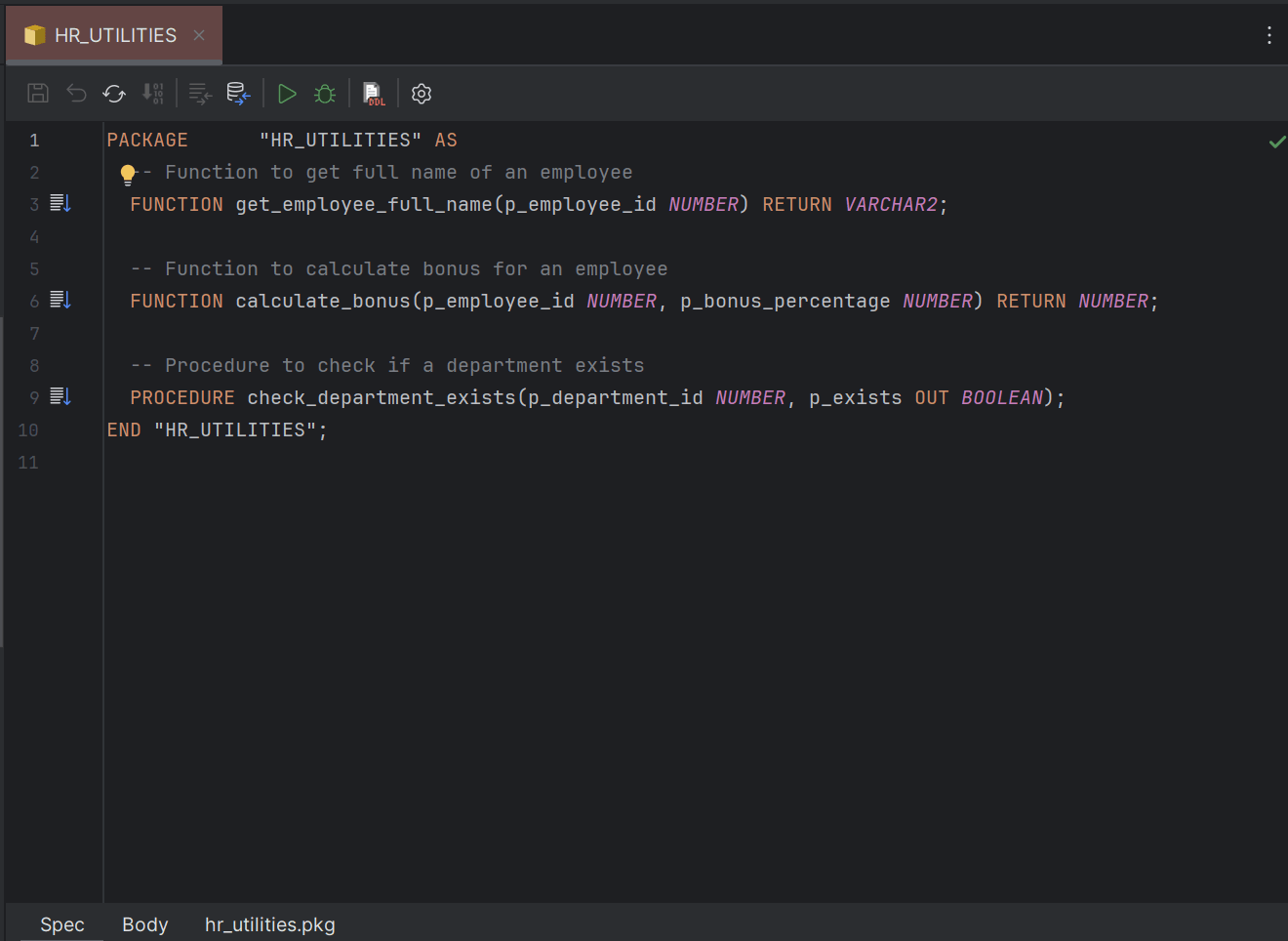1288x941 pixels.
Task: Open the editor settings gear icon
Action: [421, 94]
